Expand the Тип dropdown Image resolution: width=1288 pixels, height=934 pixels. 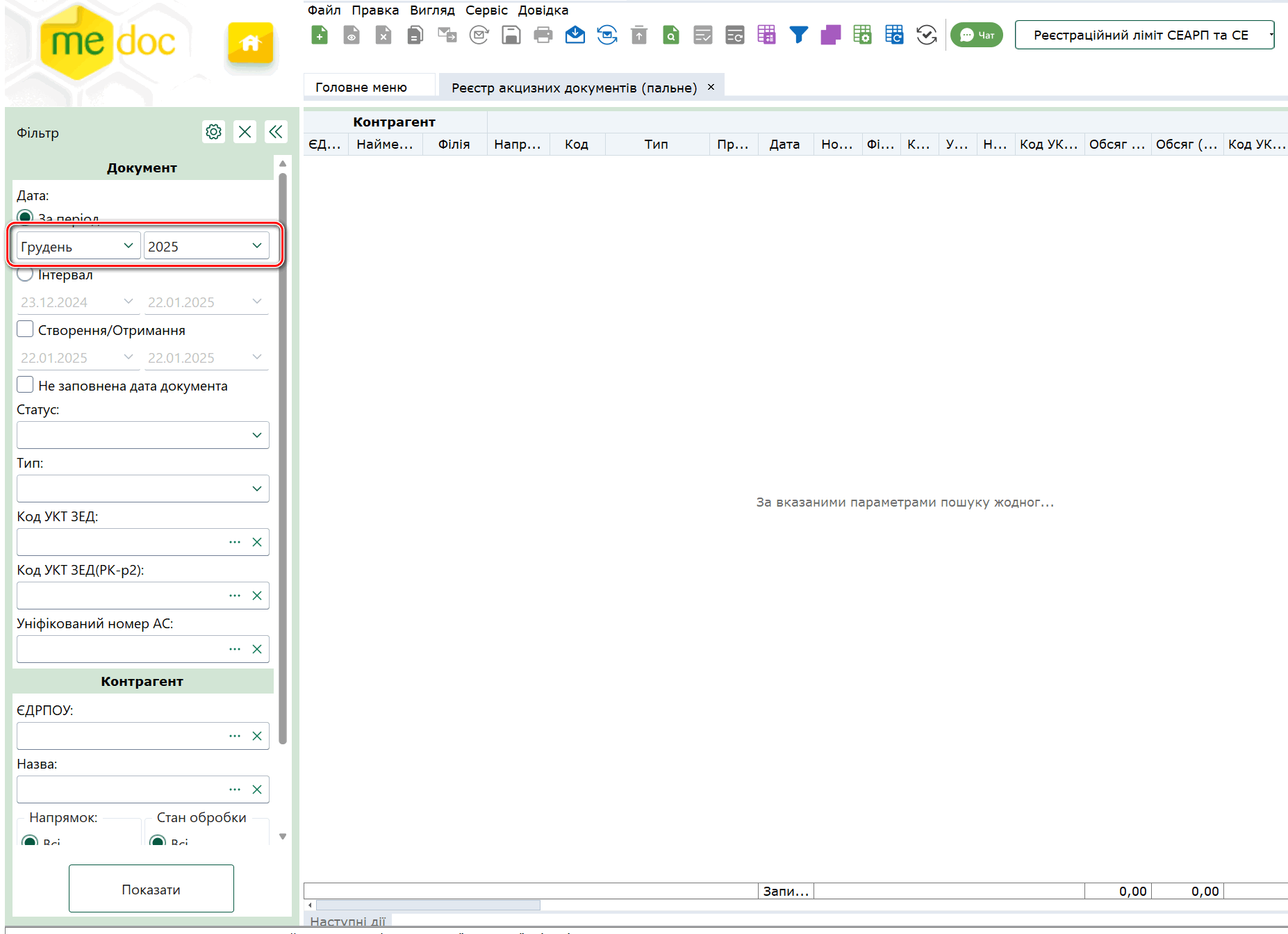[x=143, y=489]
